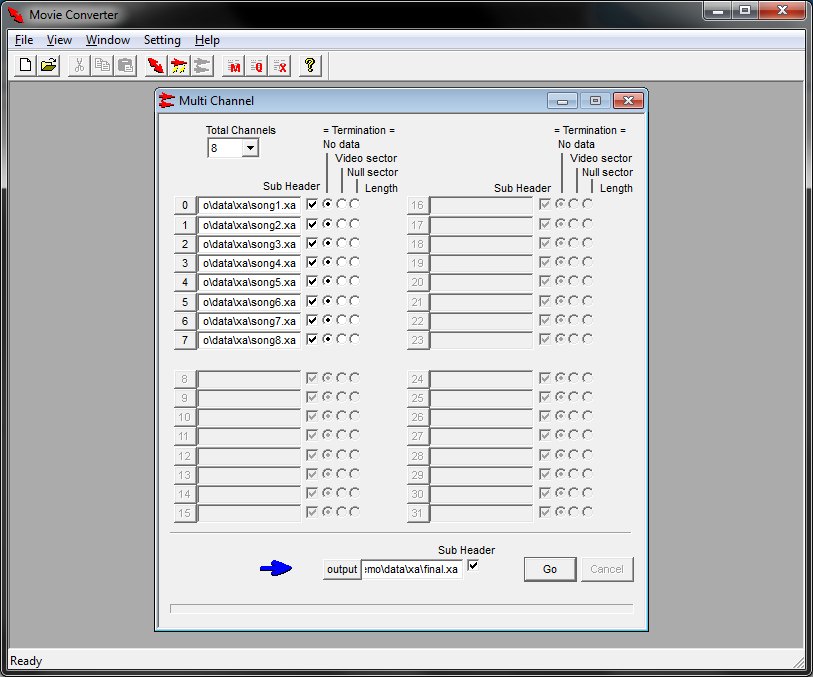Click the song1.xa file path field
Image resolution: width=813 pixels, height=677 pixels.
(249, 205)
